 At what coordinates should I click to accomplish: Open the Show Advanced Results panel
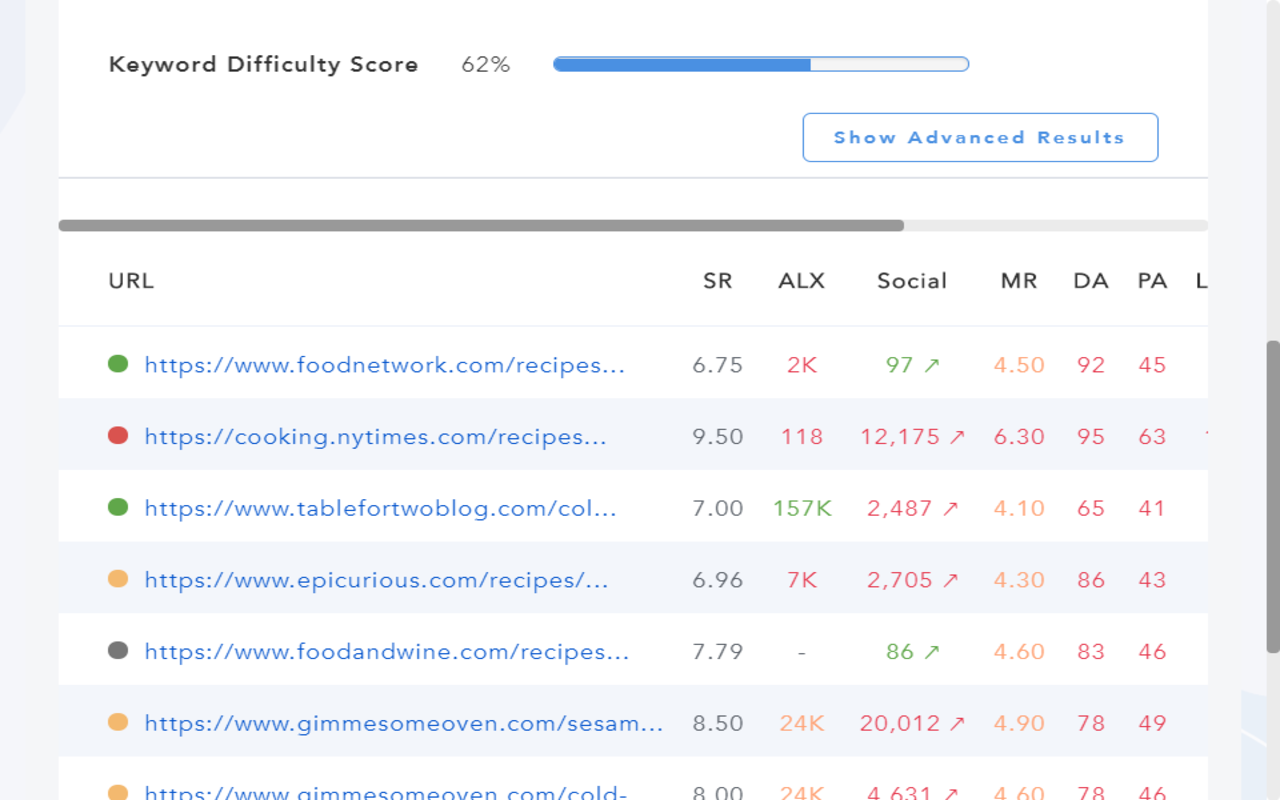click(x=980, y=137)
